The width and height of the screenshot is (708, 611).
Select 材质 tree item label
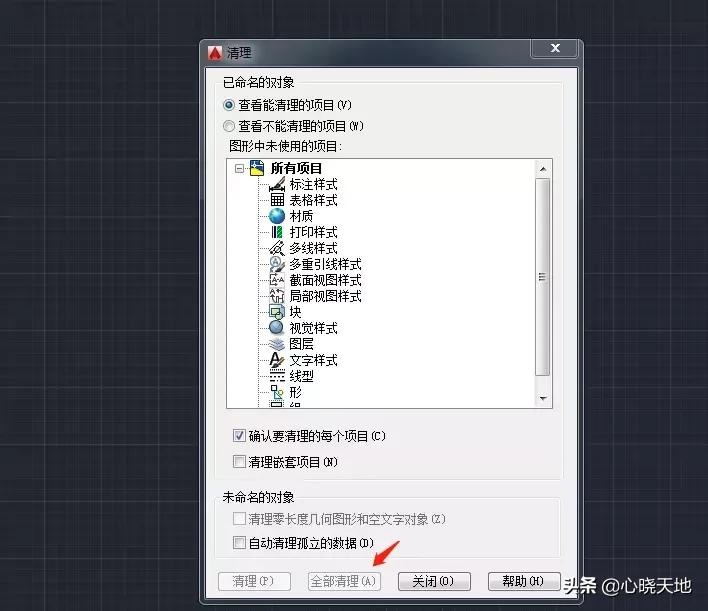301,216
